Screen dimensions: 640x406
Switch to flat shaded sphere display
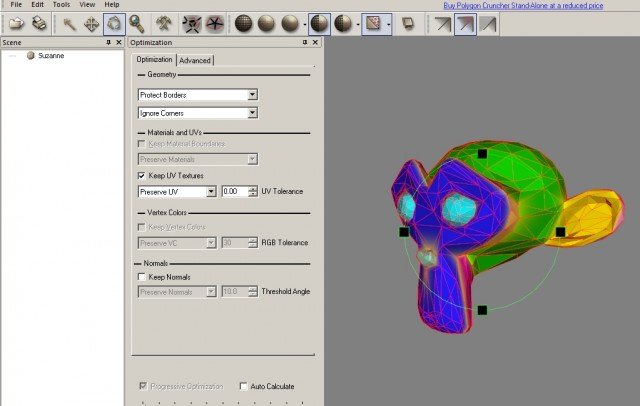coord(267,24)
